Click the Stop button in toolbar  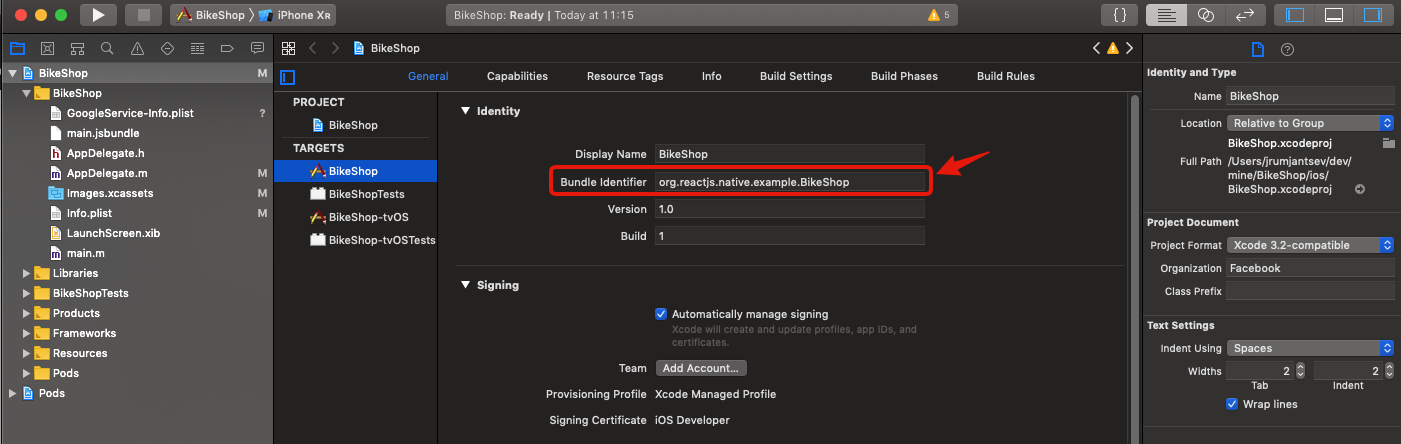[x=142, y=15]
